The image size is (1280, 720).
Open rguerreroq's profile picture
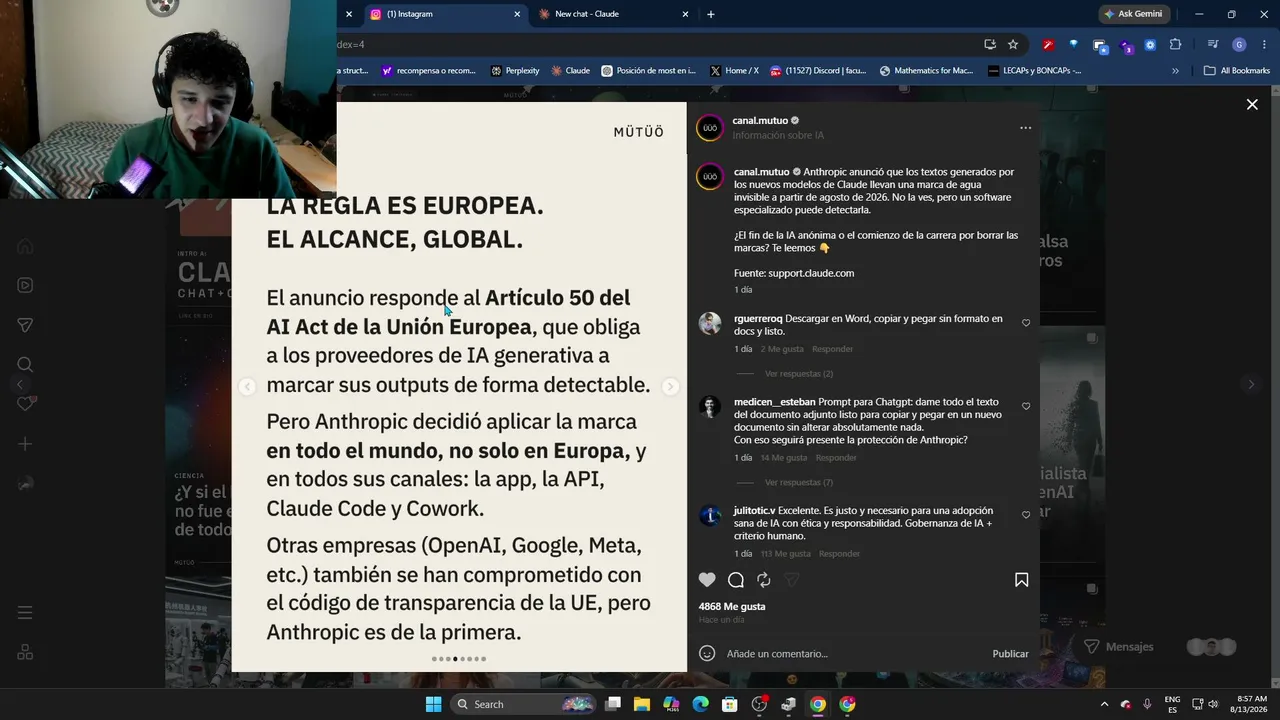[x=710, y=324]
